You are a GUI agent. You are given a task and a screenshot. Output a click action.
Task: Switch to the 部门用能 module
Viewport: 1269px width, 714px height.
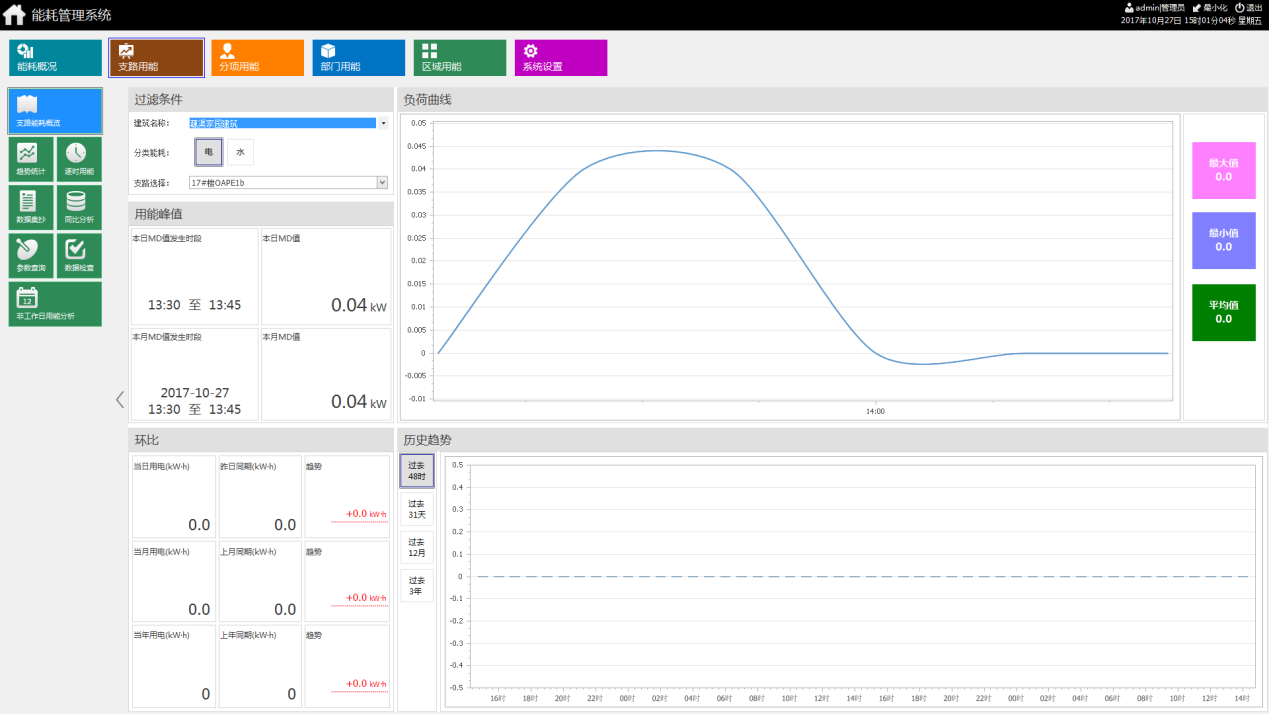click(x=359, y=58)
